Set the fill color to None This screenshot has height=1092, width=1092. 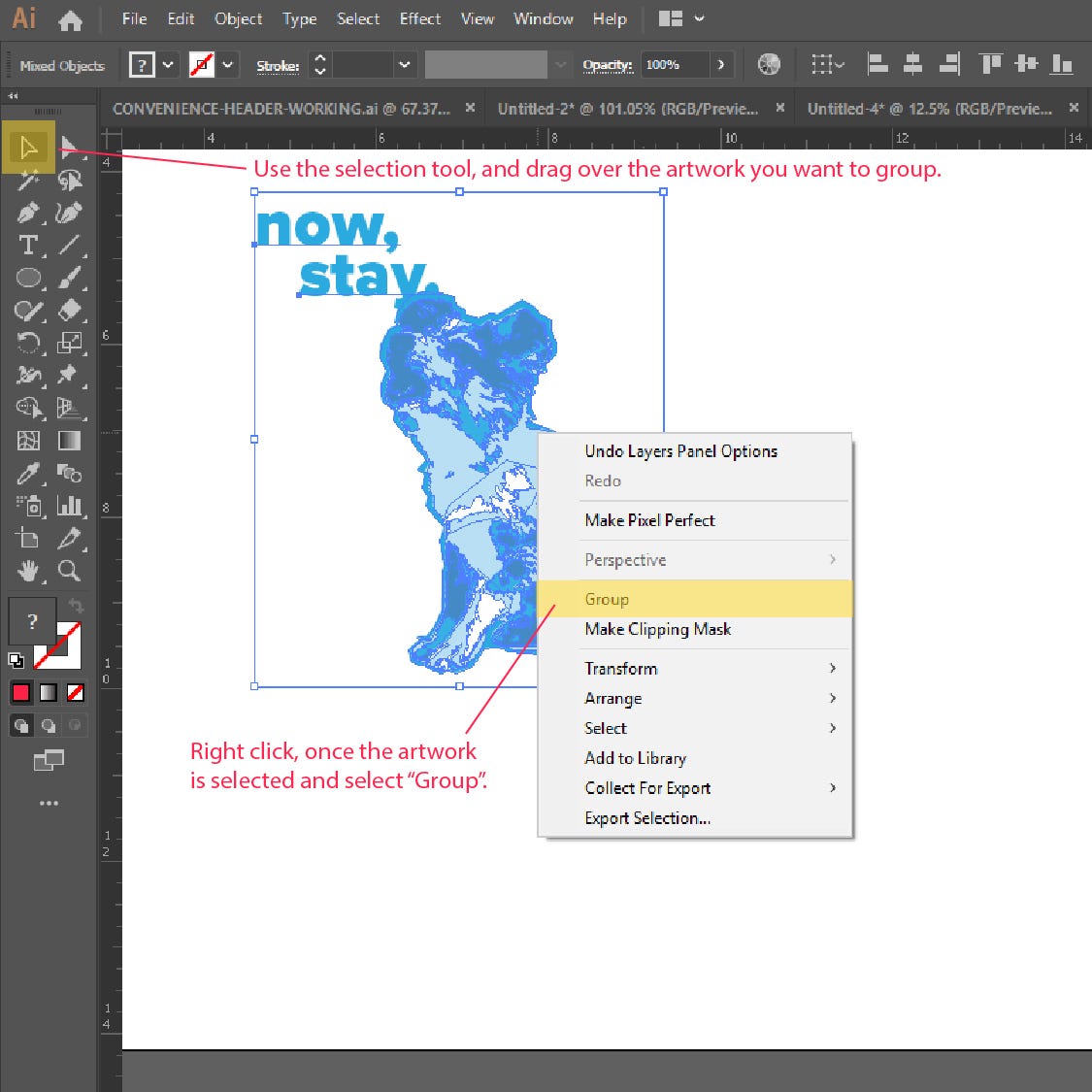(x=73, y=692)
